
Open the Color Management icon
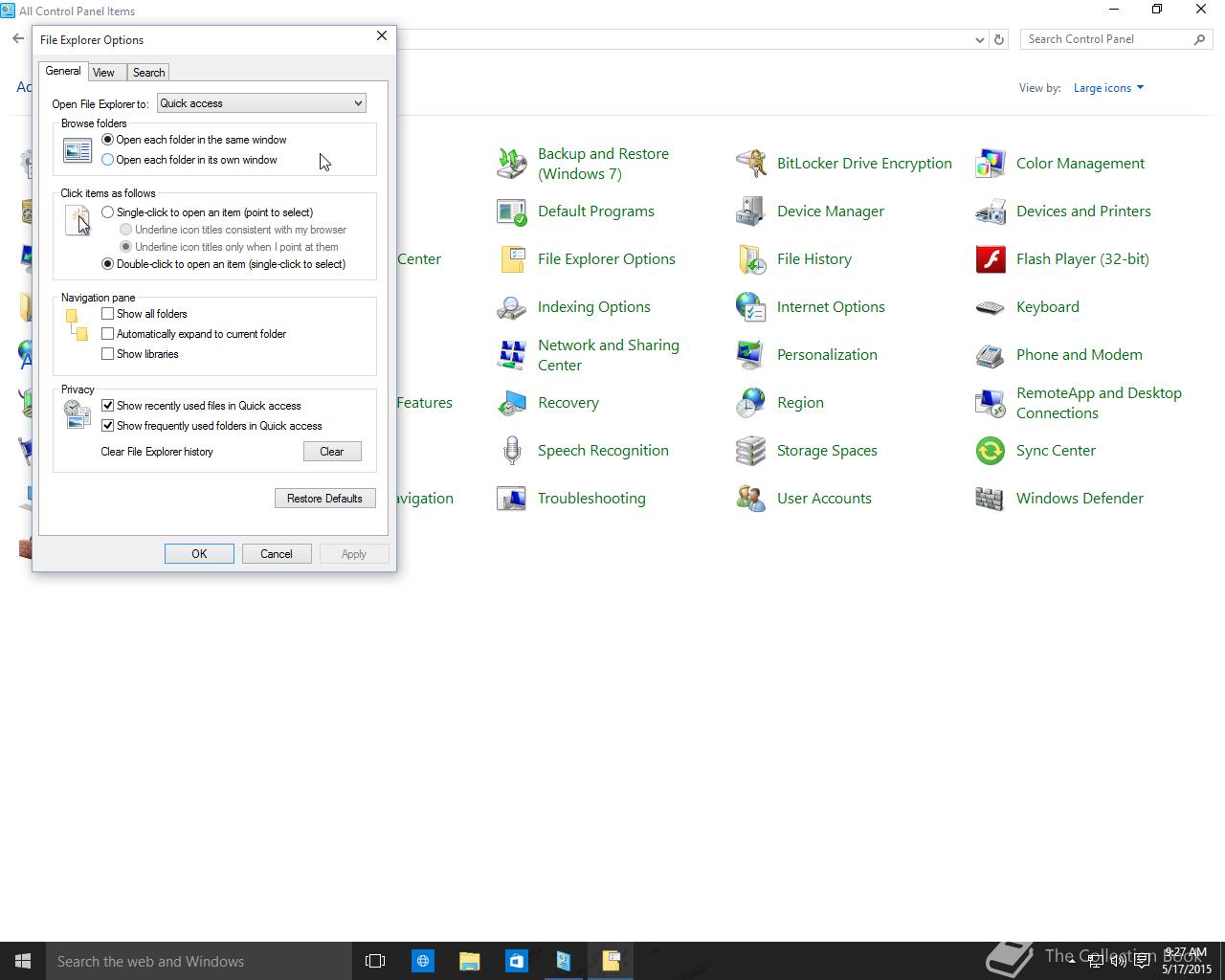[991, 164]
